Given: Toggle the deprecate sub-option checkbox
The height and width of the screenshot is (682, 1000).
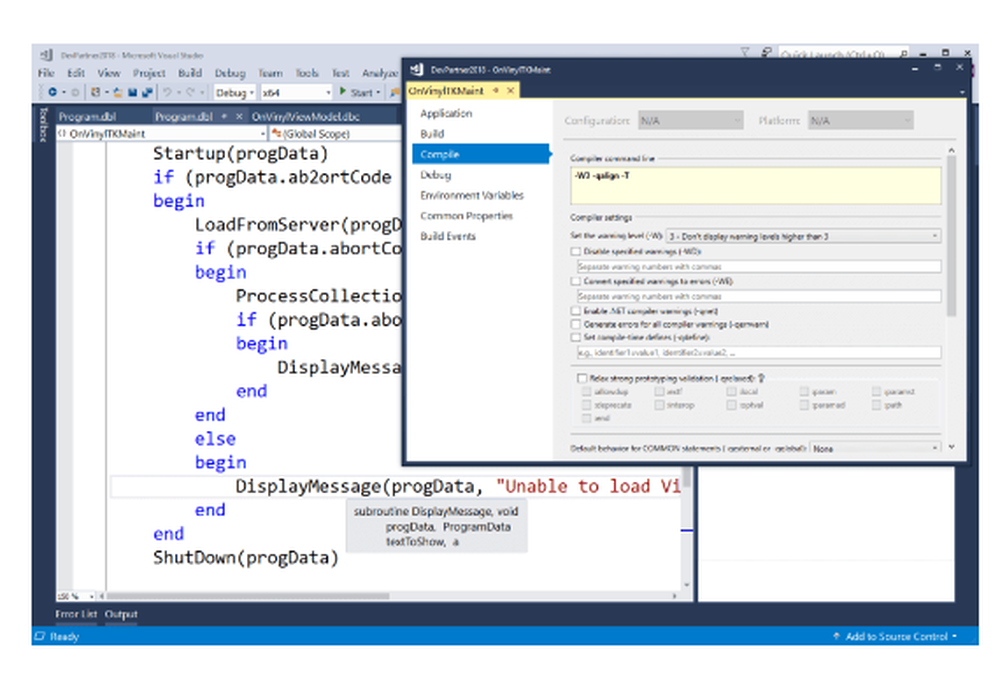Looking at the screenshot, I should coord(587,405).
